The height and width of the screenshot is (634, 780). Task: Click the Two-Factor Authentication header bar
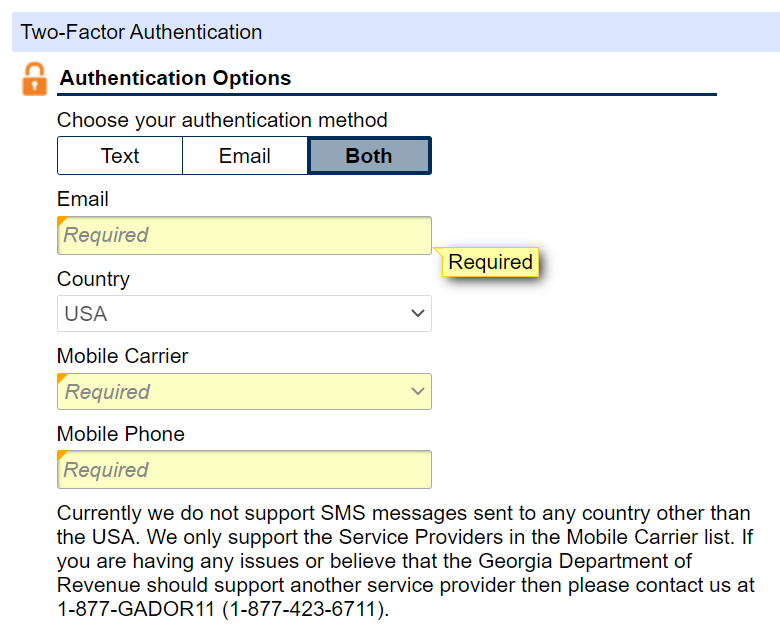pos(396,32)
